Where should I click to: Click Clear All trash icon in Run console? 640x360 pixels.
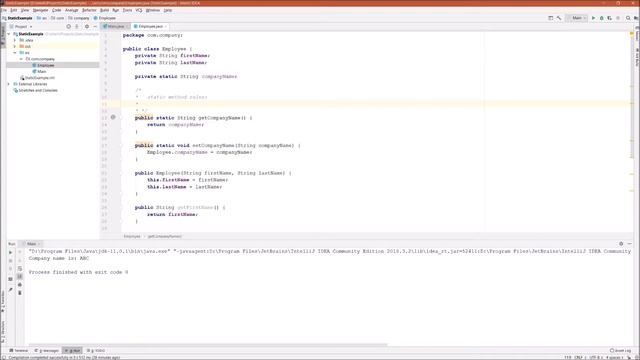pyautogui.click(x=20, y=293)
